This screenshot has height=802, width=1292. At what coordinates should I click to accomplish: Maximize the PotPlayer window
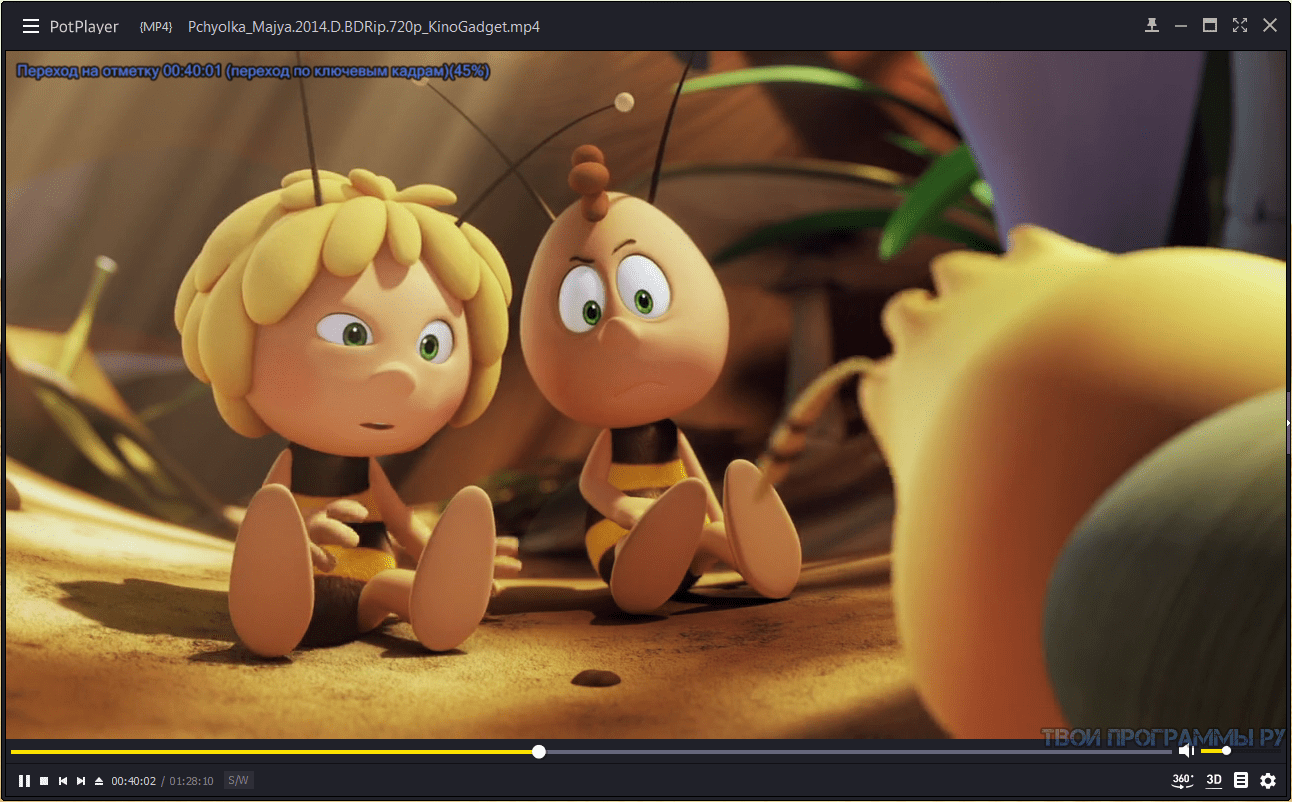click(1210, 26)
